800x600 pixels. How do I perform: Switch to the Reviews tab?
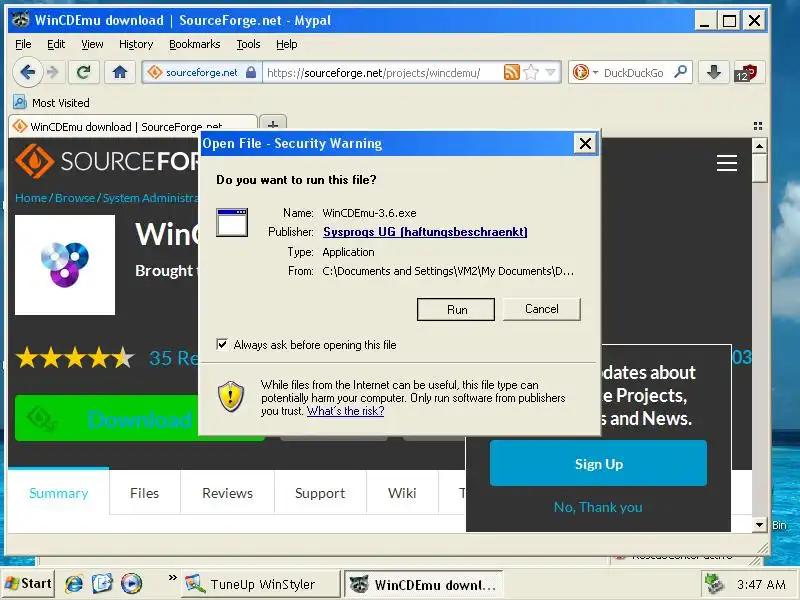(x=228, y=493)
